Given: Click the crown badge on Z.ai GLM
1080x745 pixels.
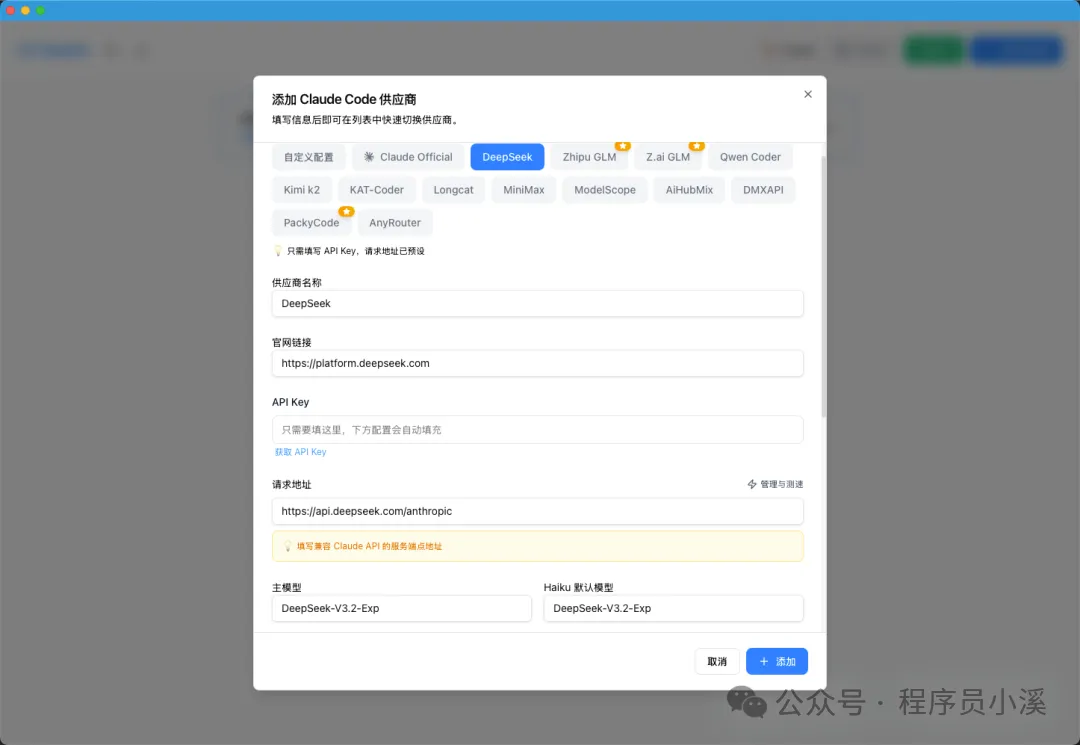Looking at the screenshot, I should point(696,146).
